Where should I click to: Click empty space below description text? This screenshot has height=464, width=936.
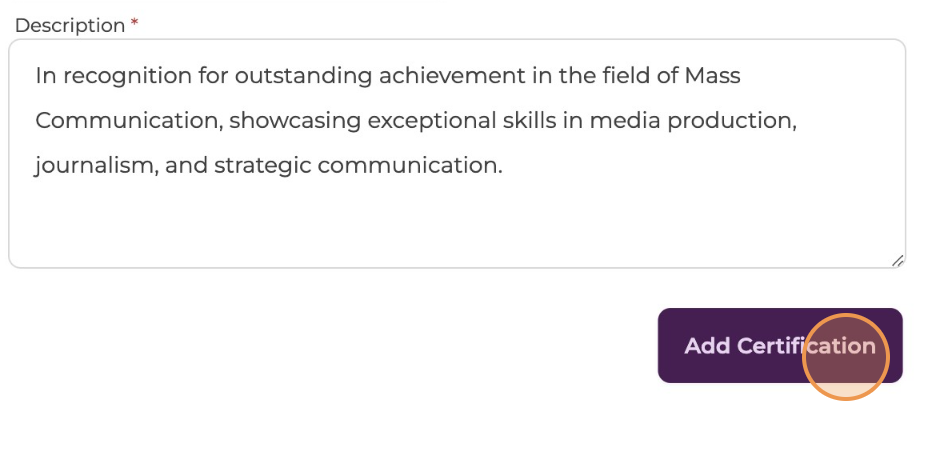457,224
